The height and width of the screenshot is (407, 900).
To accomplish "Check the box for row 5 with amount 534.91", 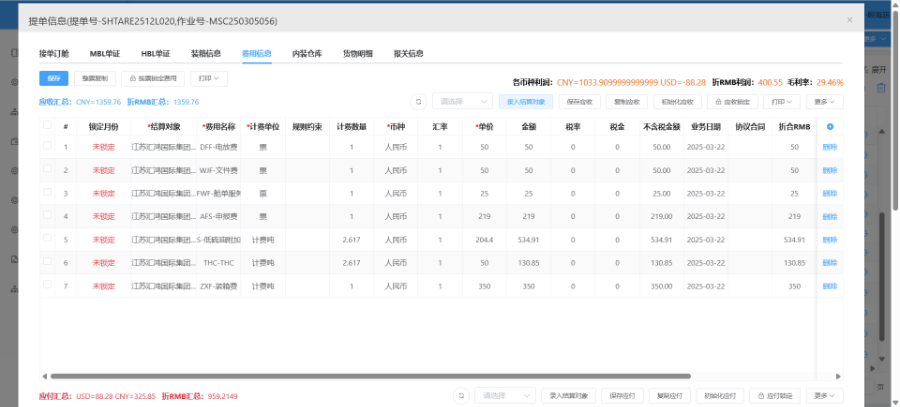I will click(x=47, y=238).
